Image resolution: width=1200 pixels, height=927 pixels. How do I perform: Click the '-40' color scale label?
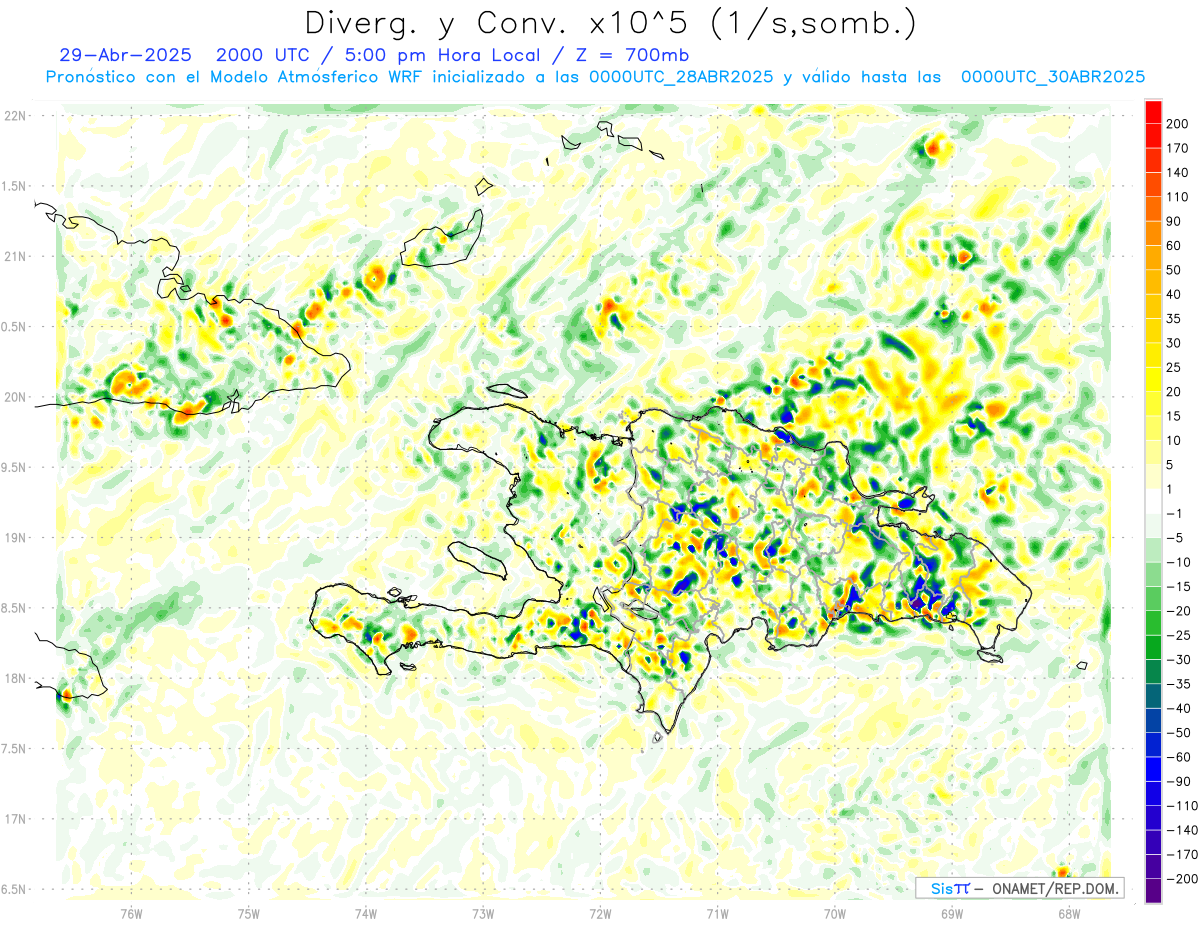(x=1178, y=708)
